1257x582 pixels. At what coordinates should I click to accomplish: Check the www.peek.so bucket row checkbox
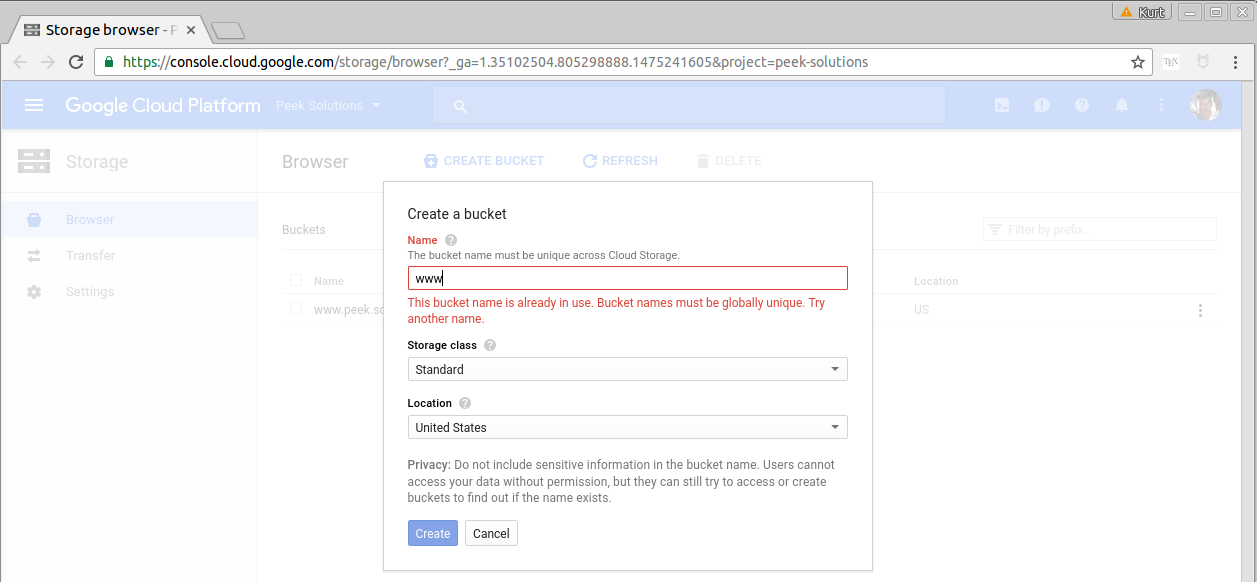tap(296, 309)
